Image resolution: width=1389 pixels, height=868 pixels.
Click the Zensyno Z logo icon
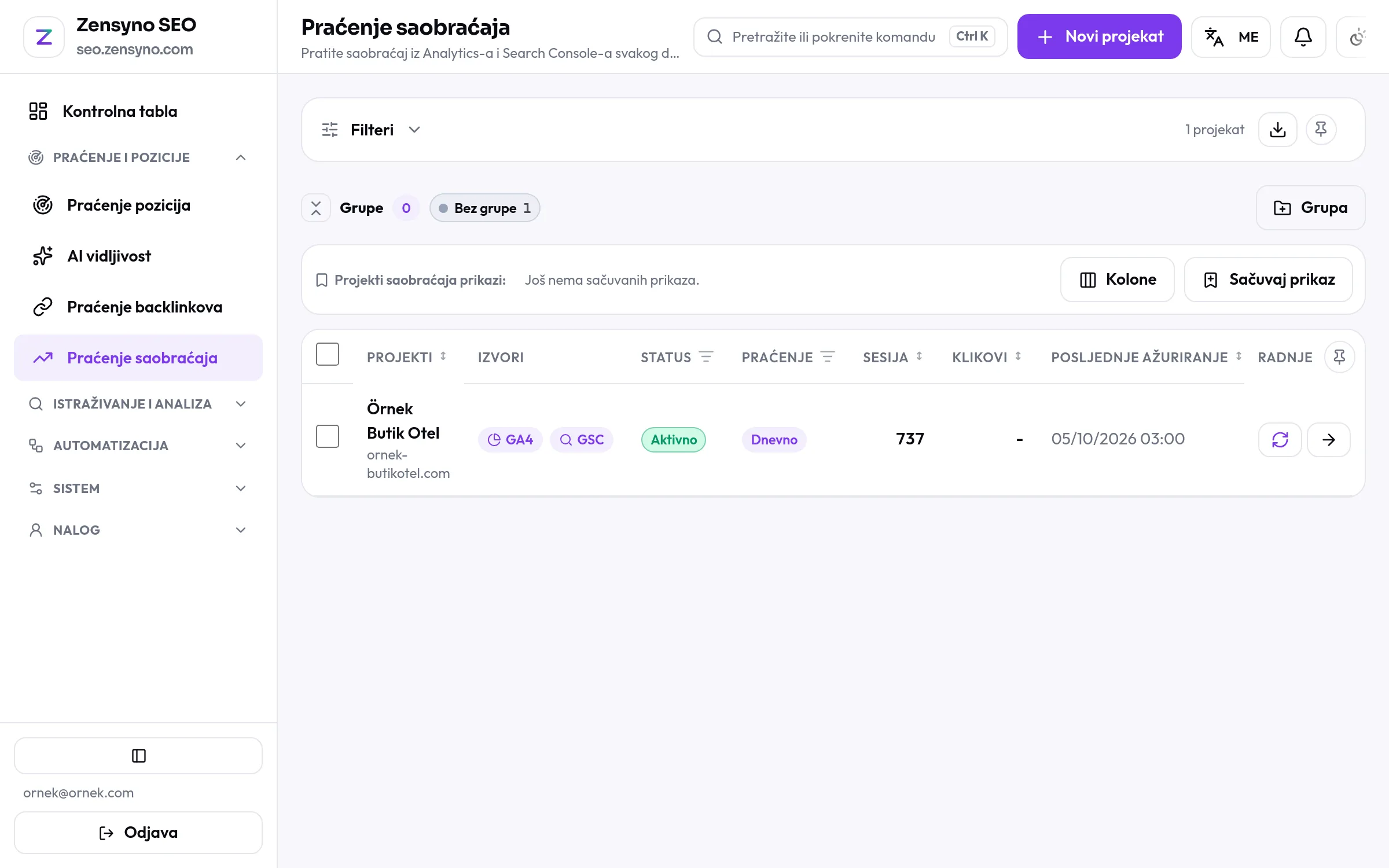(x=44, y=37)
